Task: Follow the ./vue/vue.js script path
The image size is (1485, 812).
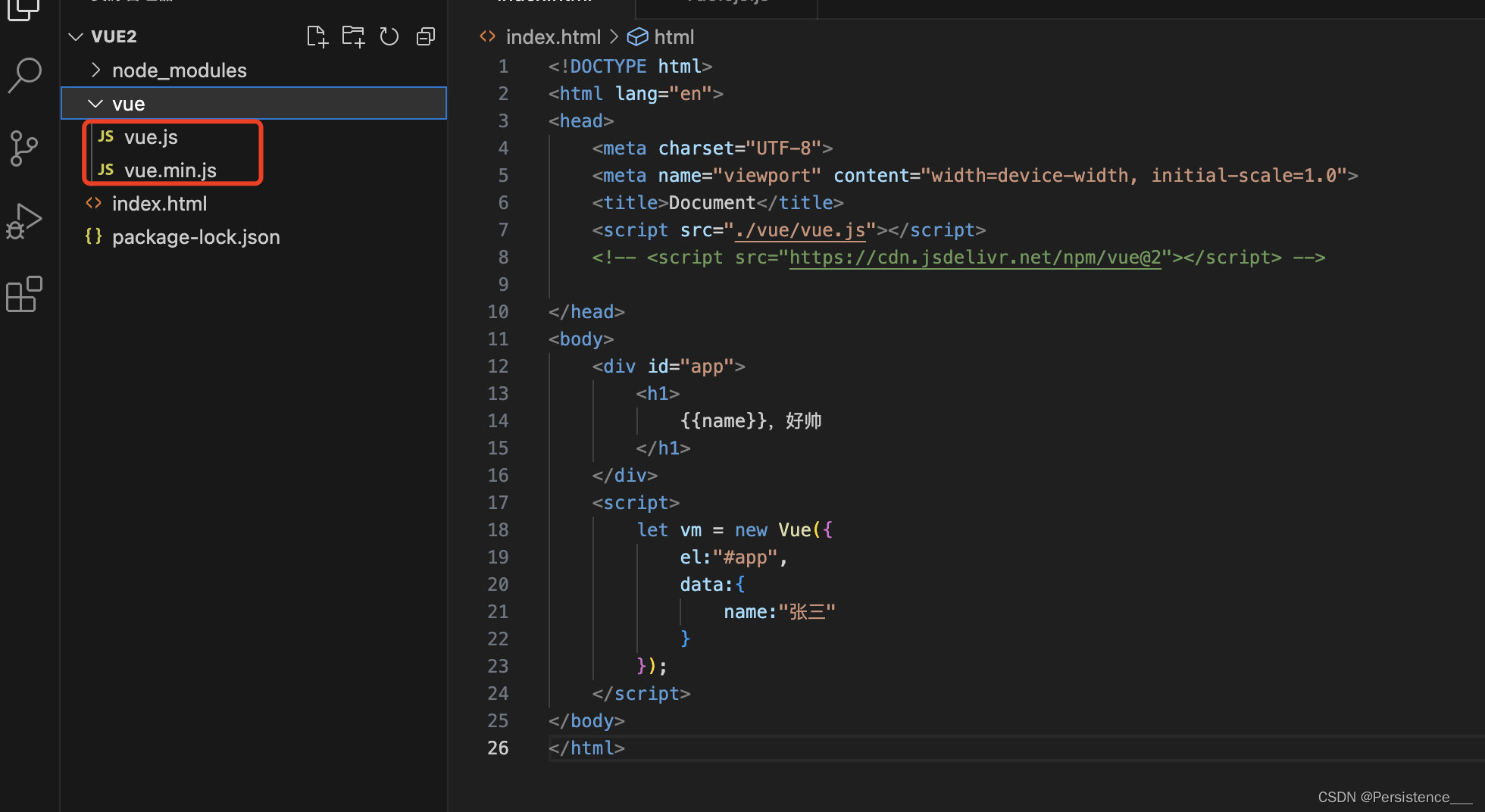Action: [800, 230]
